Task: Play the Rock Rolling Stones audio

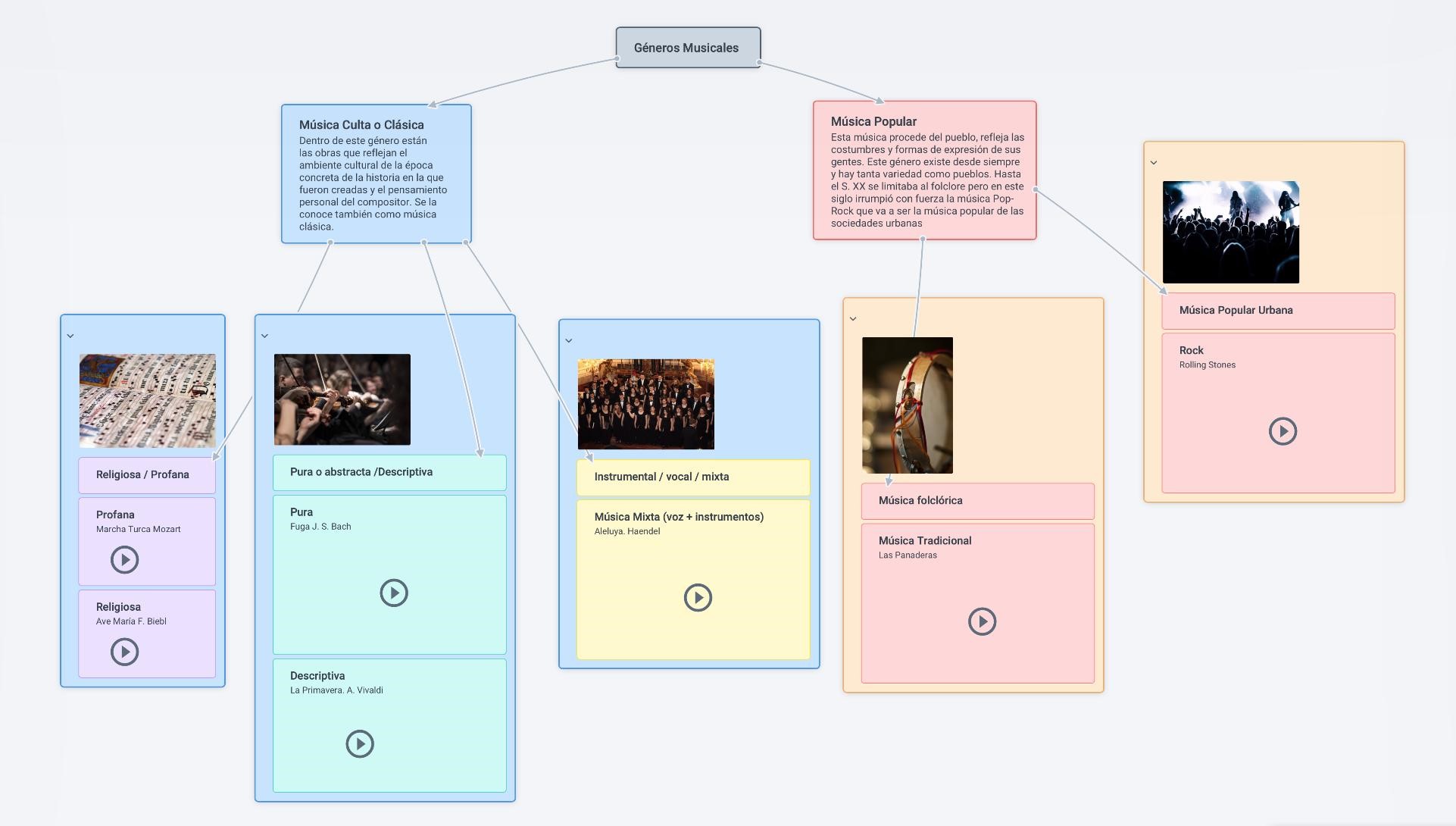Action: (1283, 431)
